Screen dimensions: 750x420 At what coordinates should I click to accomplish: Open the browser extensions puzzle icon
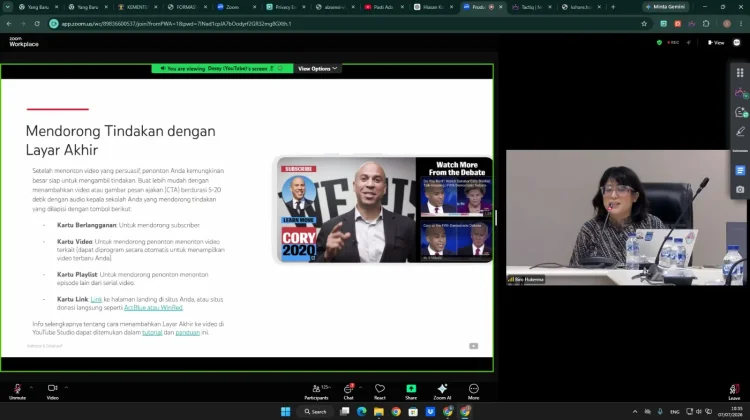pyautogui.click(x=706, y=23)
